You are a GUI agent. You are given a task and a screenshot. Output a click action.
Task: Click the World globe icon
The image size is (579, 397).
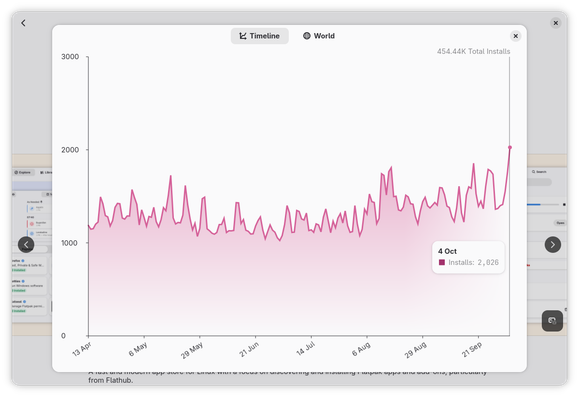pos(306,36)
